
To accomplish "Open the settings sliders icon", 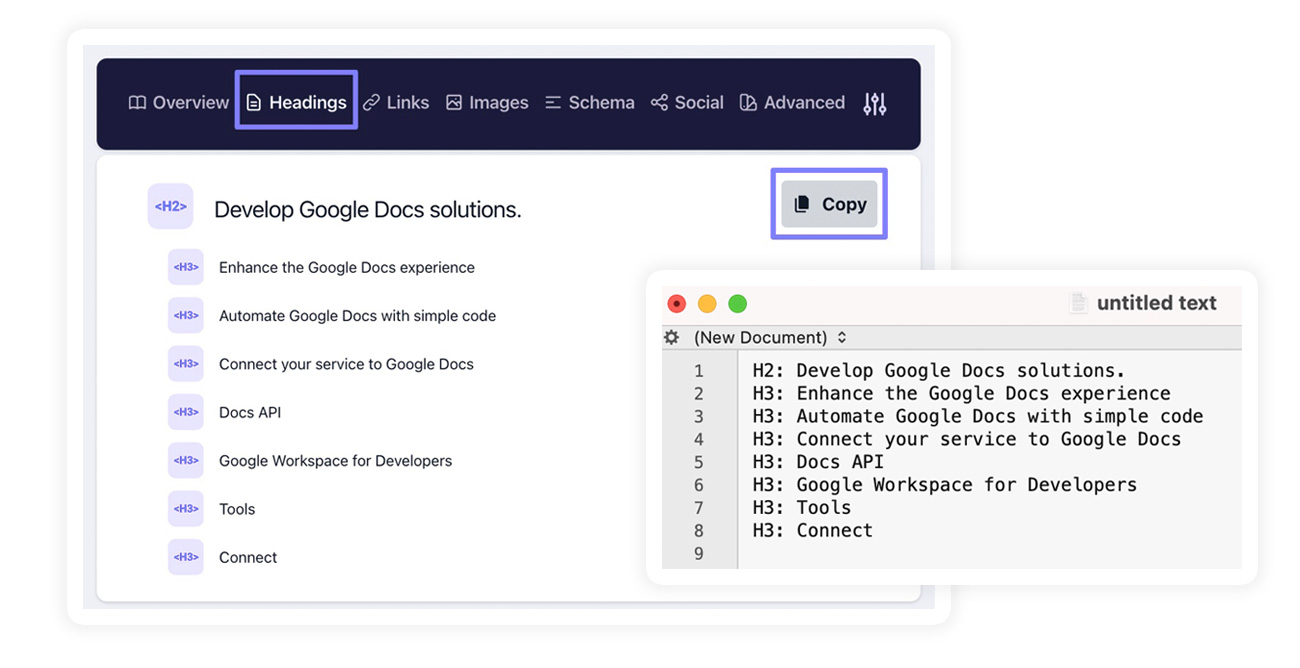I will pos(875,103).
